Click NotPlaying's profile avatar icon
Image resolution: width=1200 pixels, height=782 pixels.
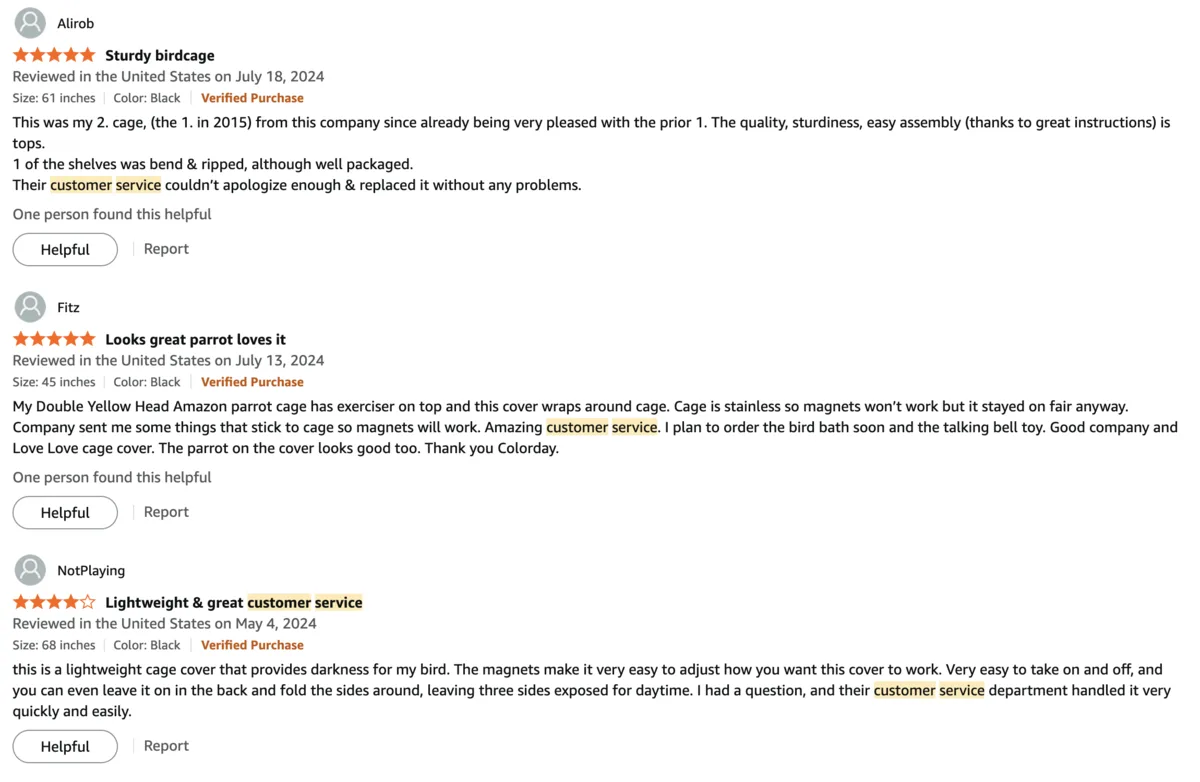click(29, 569)
